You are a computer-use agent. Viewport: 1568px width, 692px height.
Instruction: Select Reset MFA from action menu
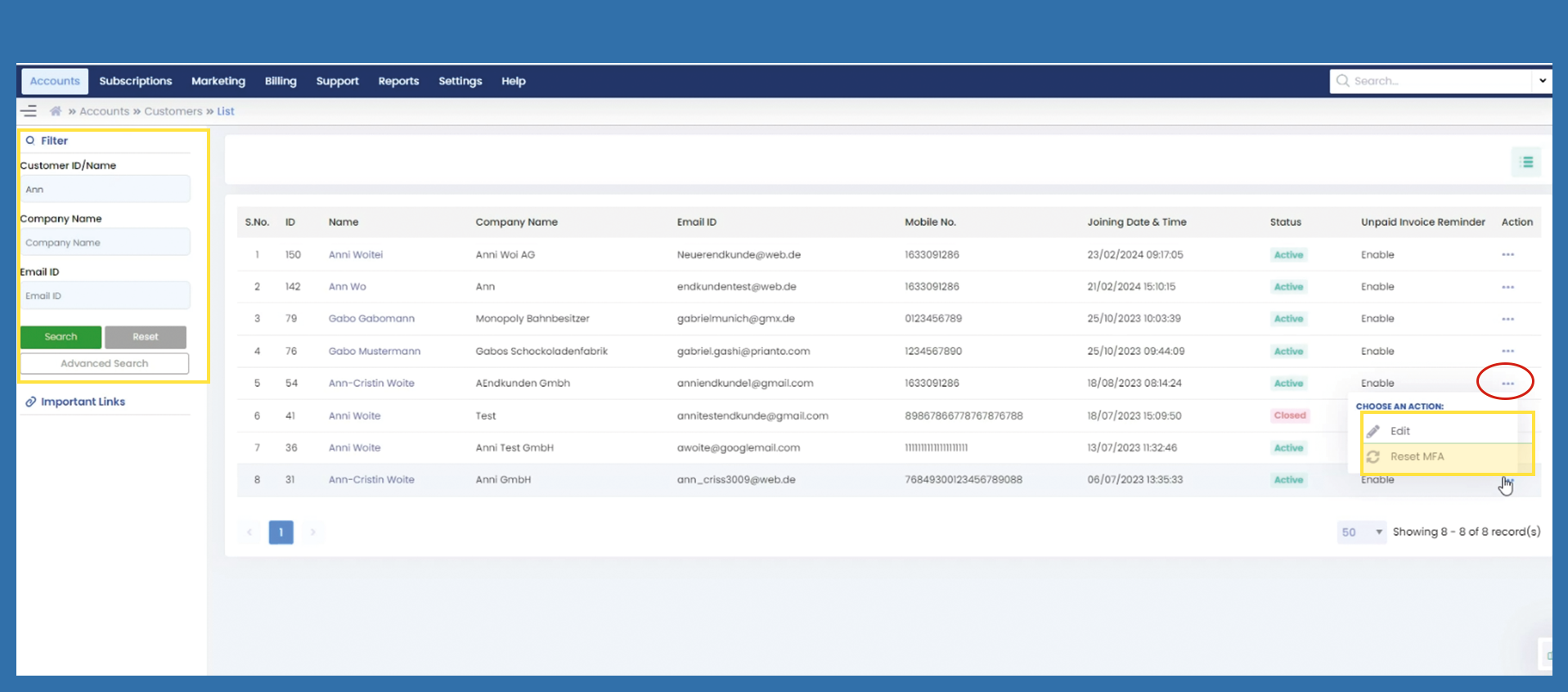point(1417,456)
